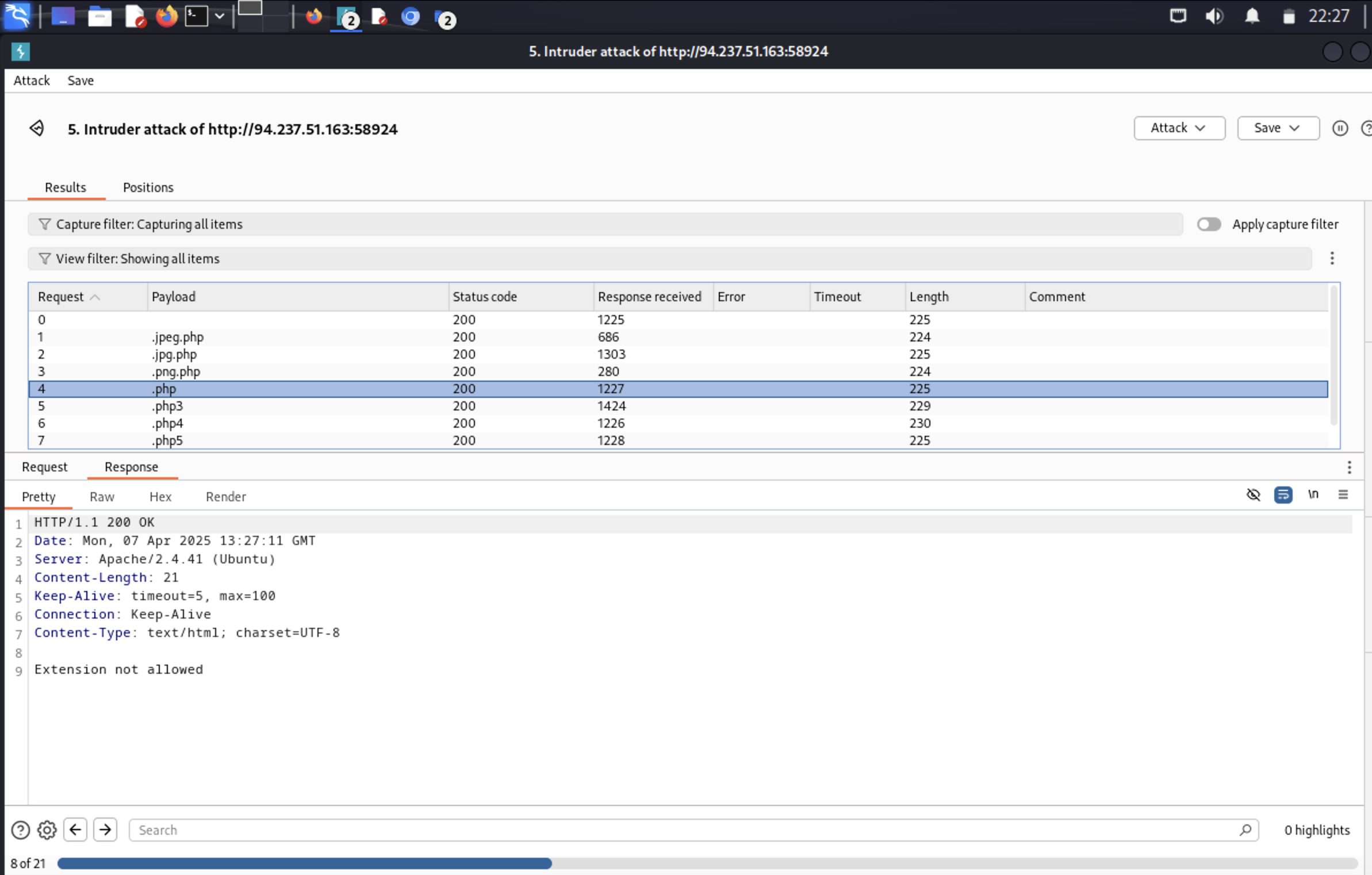Open the Kali applications menu icon

tap(17, 16)
